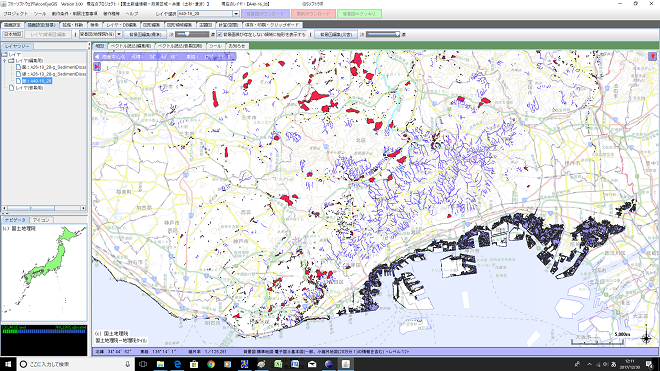Open the ベクトル読込(編集用) tab

click(x=131, y=46)
